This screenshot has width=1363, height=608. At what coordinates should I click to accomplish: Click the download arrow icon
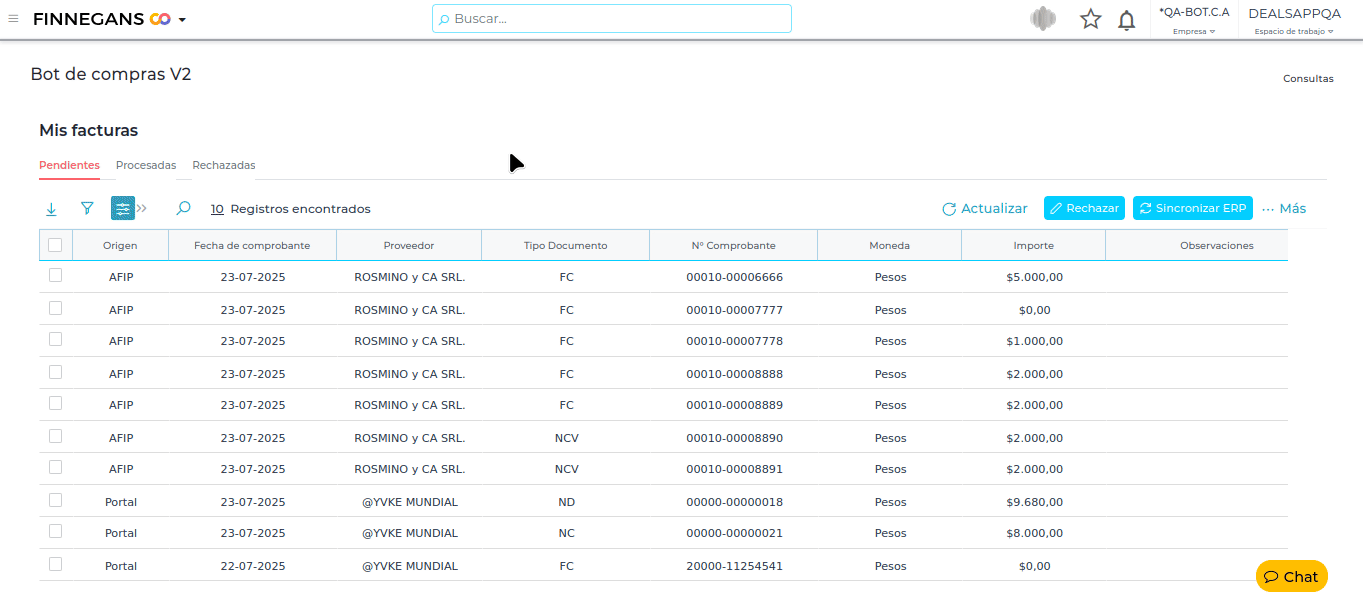51,209
